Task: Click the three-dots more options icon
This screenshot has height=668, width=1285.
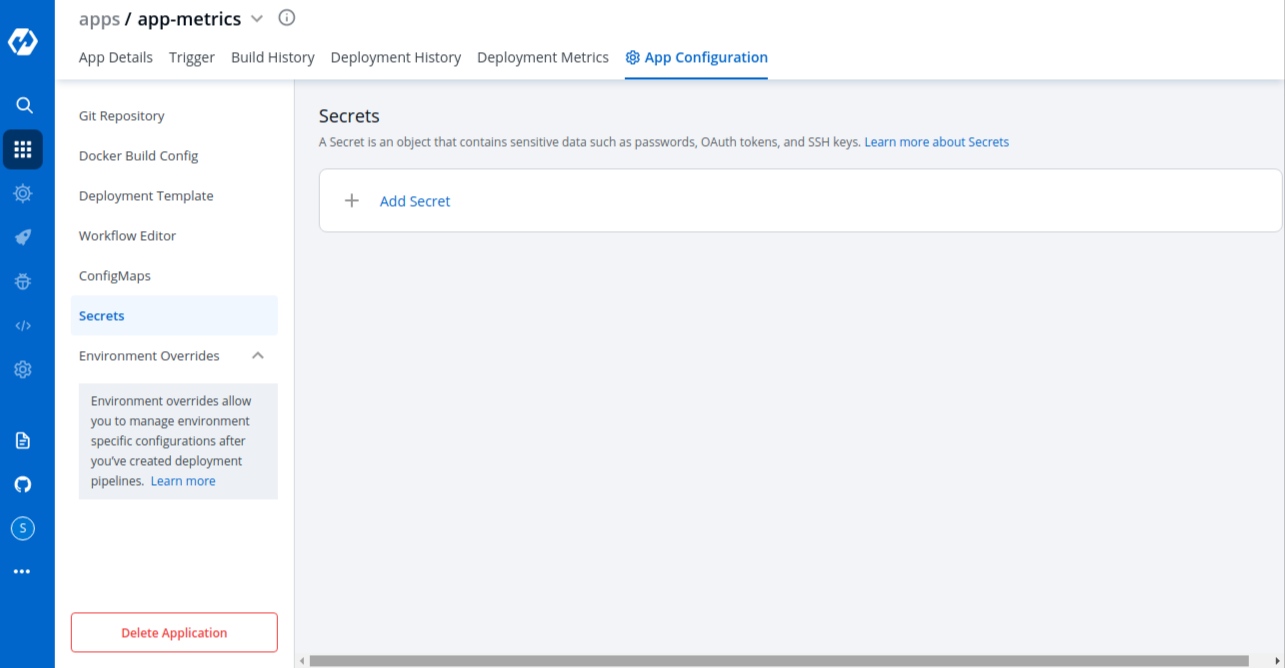Action: 23,572
